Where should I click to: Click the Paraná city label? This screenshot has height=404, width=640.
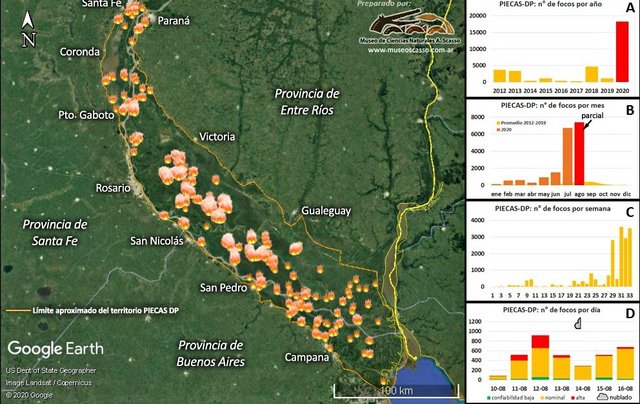click(x=174, y=21)
